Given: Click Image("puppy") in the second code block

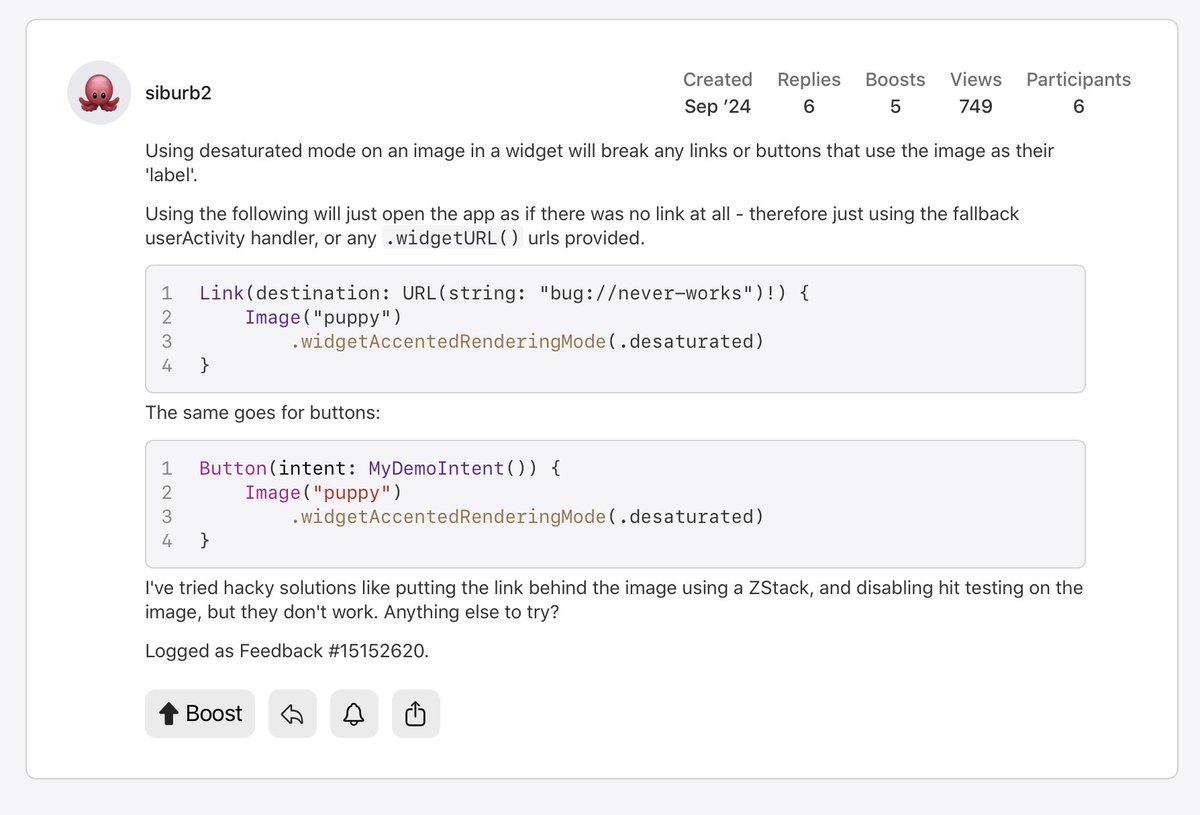Looking at the screenshot, I should (322, 492).
